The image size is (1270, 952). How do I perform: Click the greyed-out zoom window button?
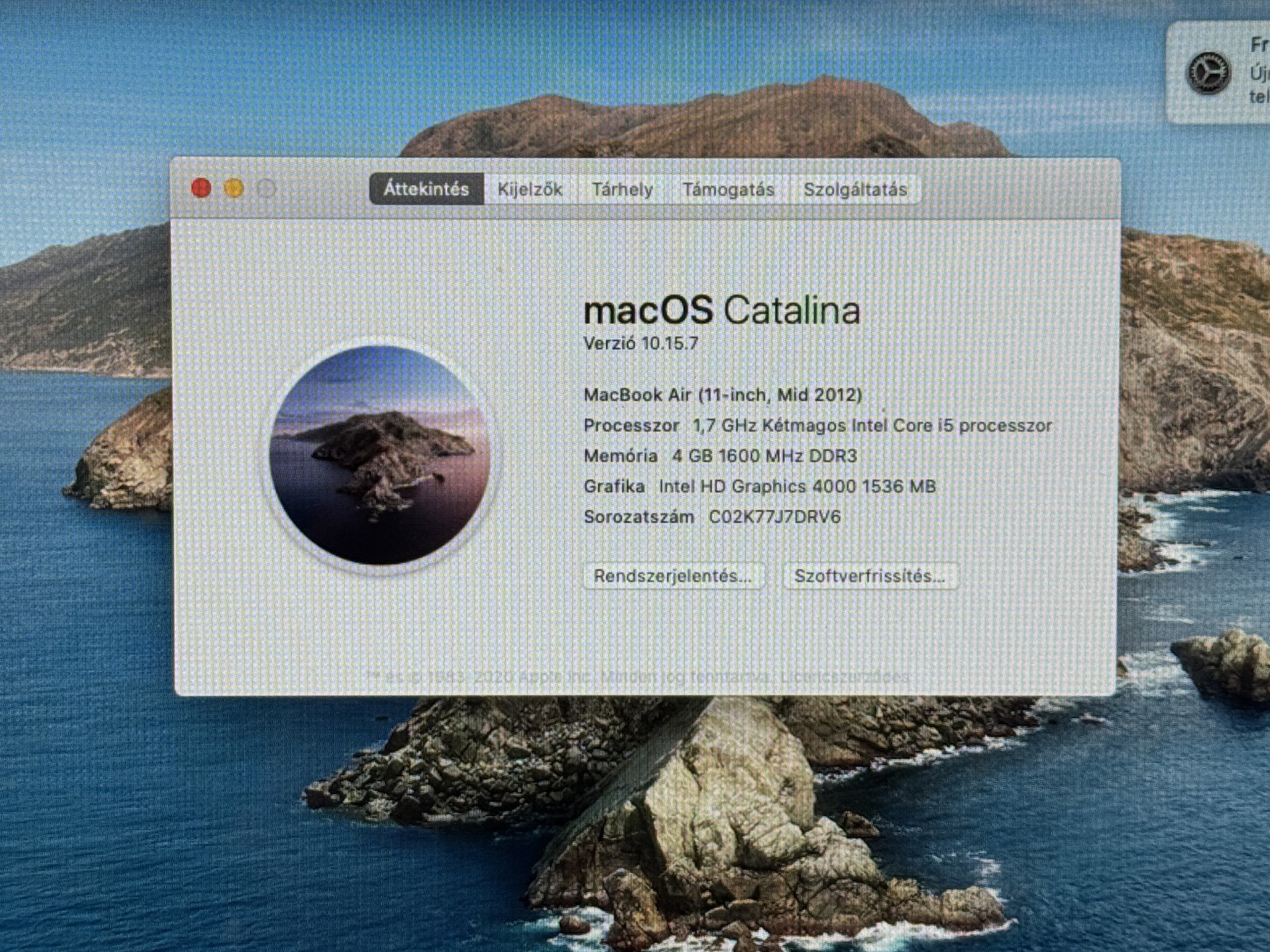[266, 188]
